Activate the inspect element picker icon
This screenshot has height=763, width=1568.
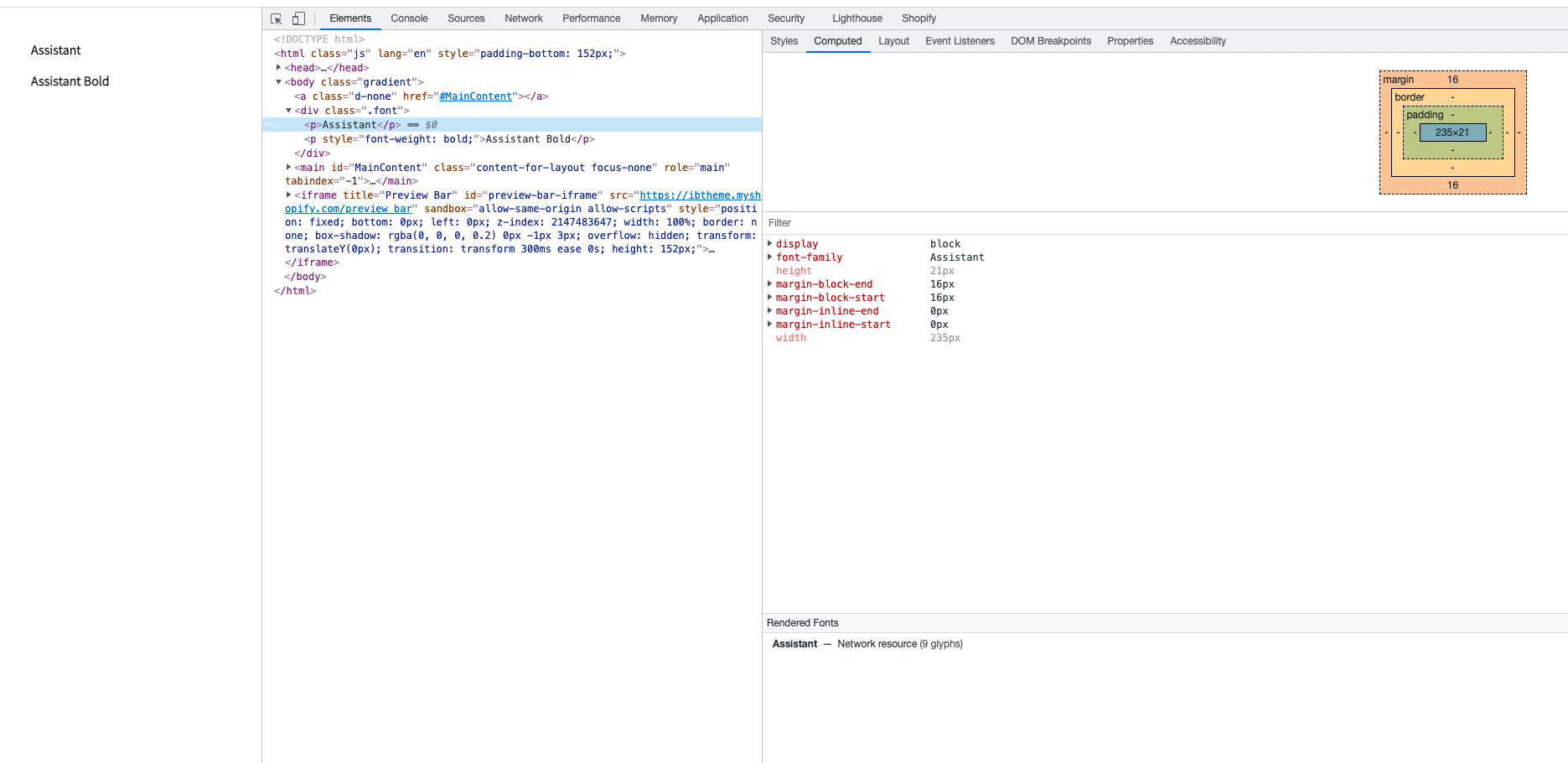click(277, 18)
